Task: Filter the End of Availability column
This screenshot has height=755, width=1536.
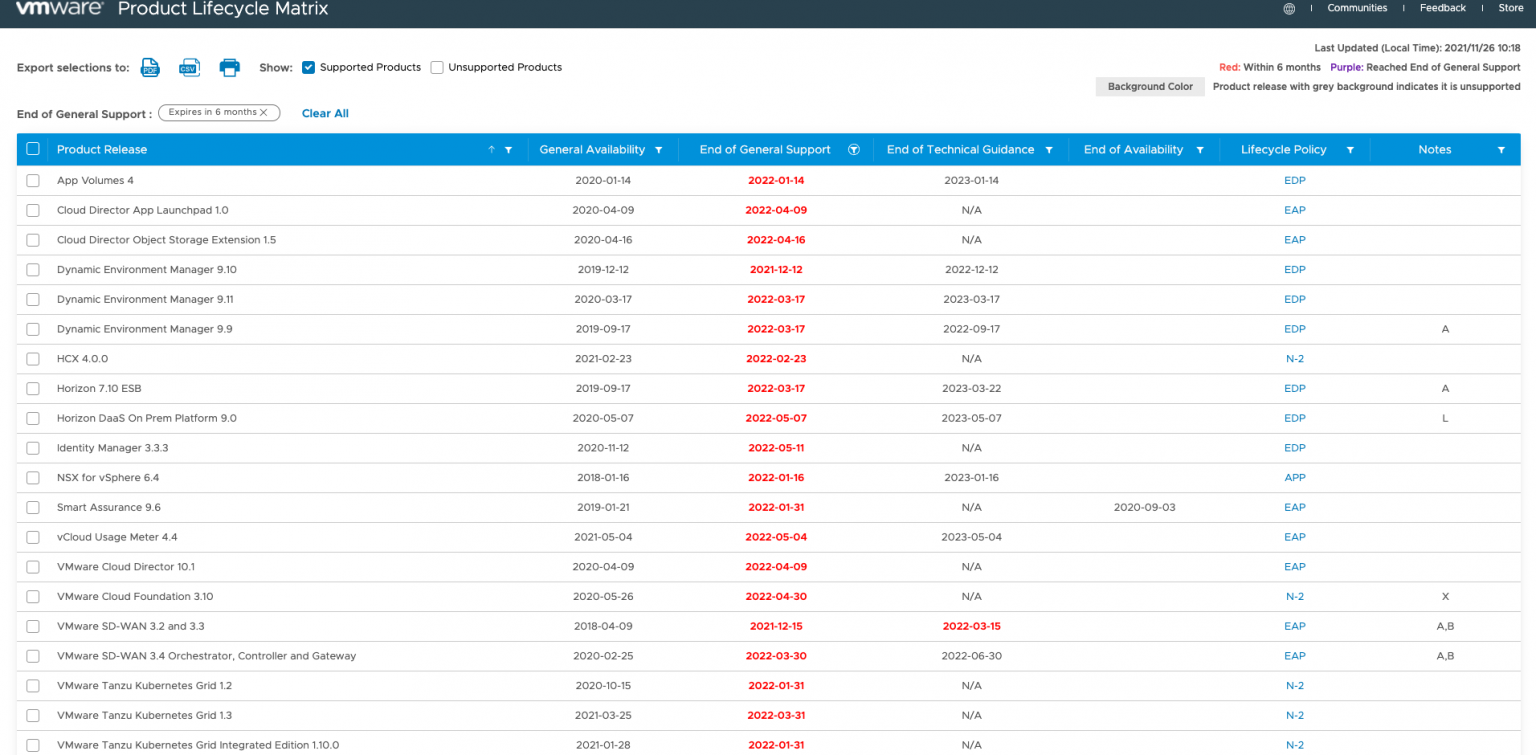Action: [1199, 150]
